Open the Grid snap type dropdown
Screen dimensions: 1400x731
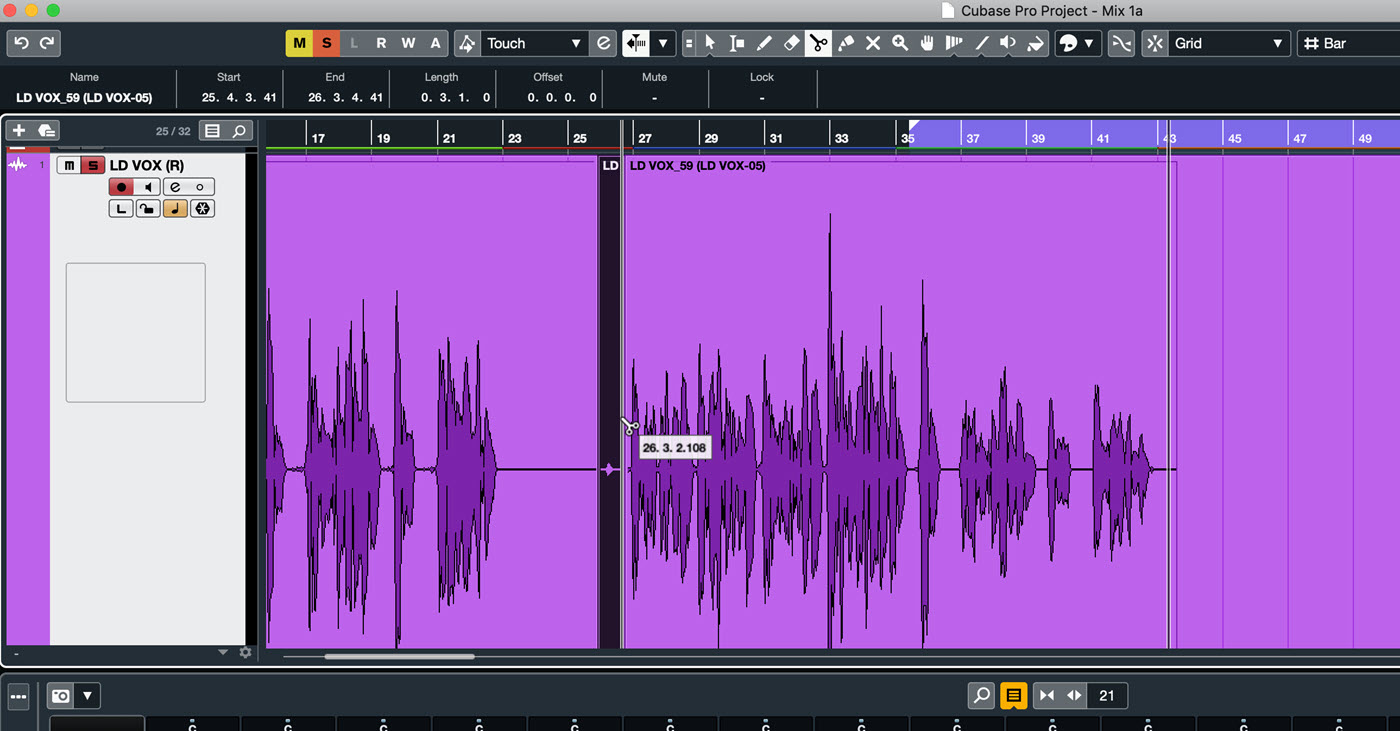pos(1230,43)
